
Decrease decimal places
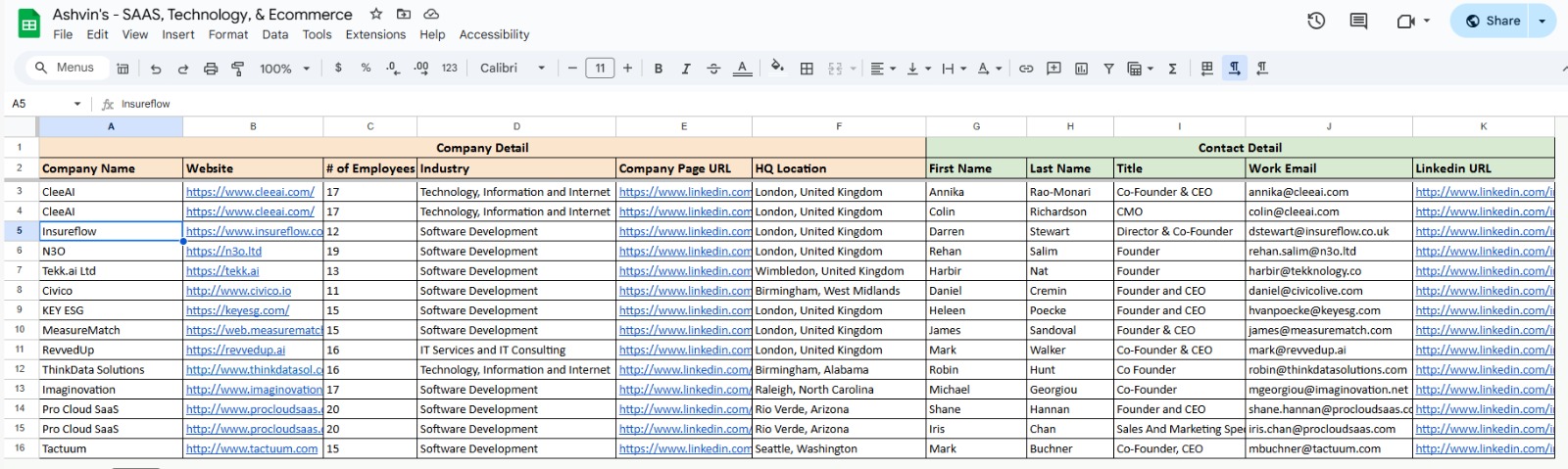(393, 69)
